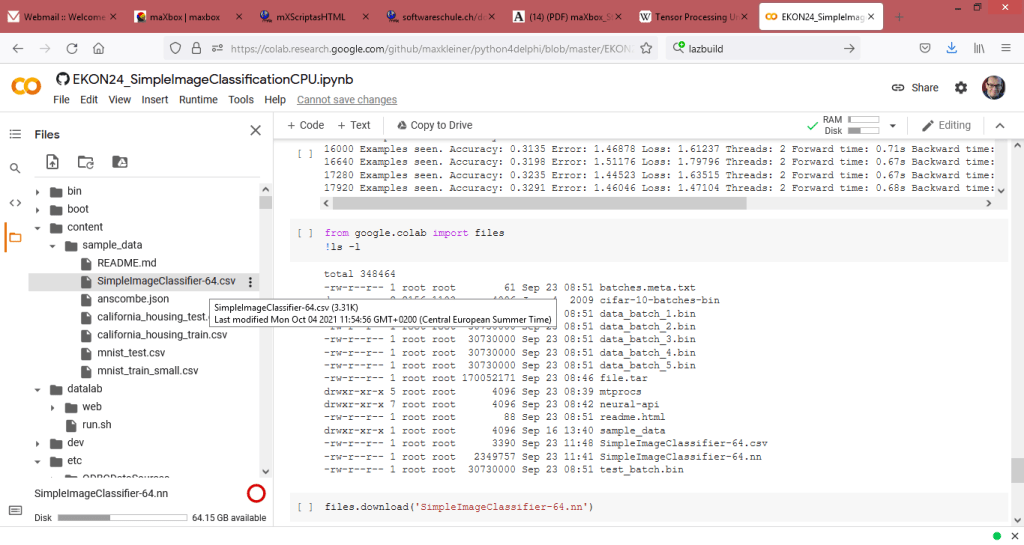Open the Tools menu
Viewport: 1024px width, 545px height.
(240, 100)
